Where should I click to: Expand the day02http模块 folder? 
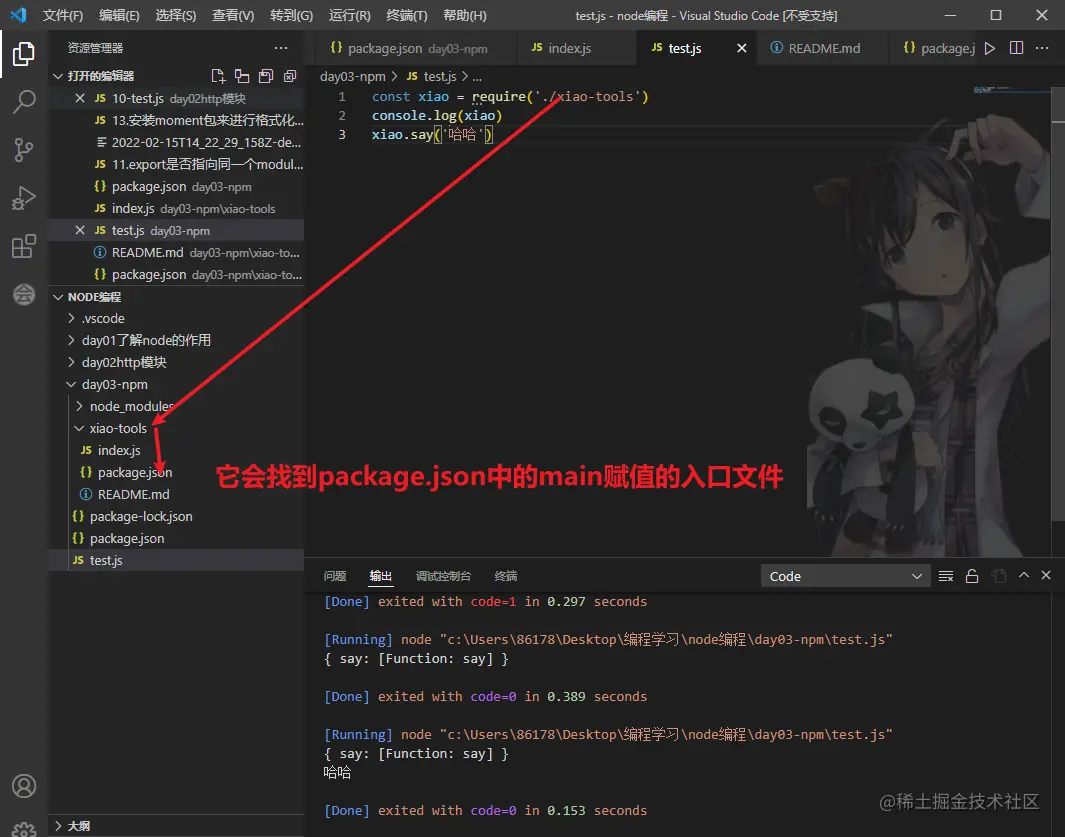click(71, 362)
